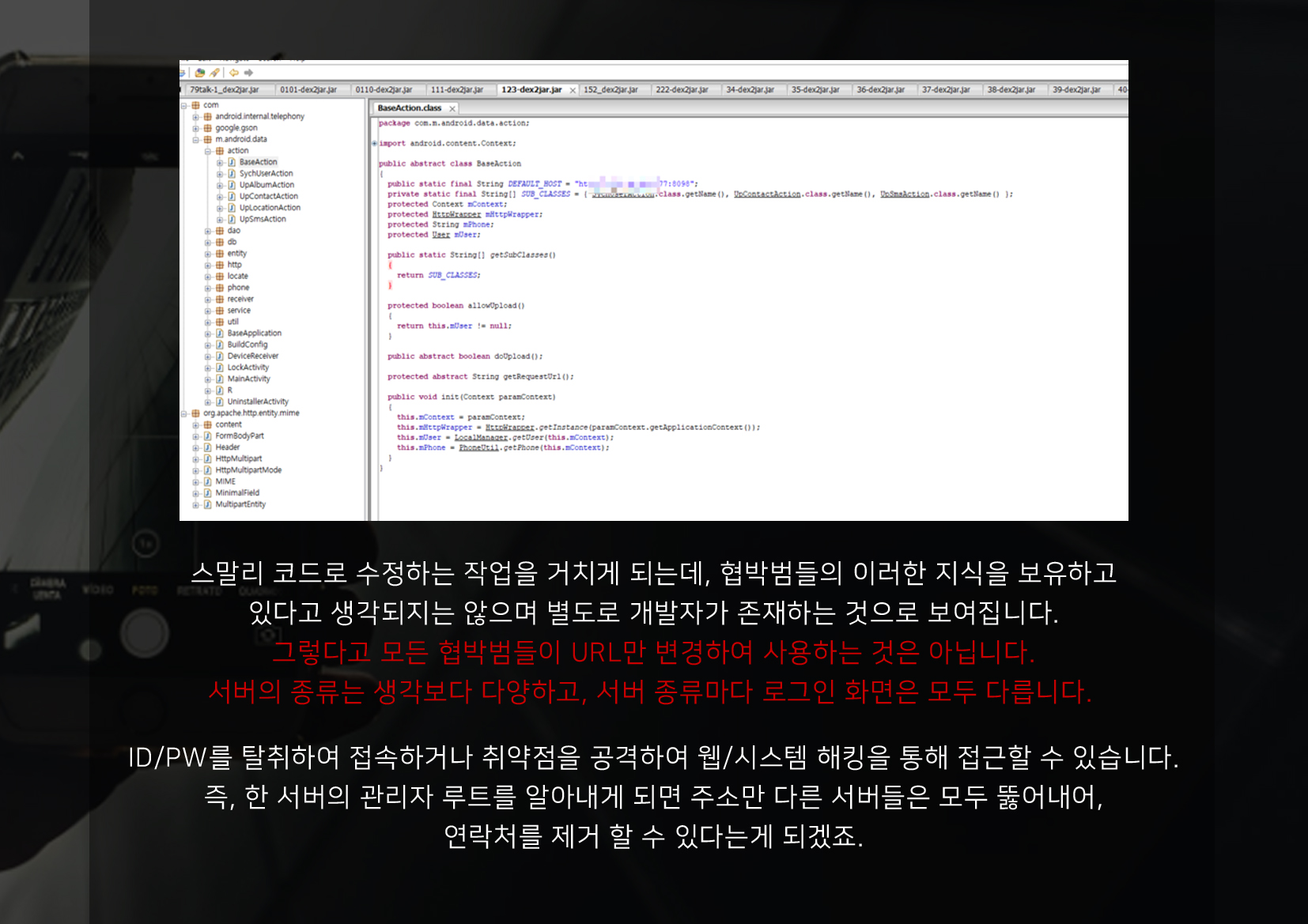Screen dimensions: 1308x924
Task: Select UpLocationAction in the tree
Action: 270,208
